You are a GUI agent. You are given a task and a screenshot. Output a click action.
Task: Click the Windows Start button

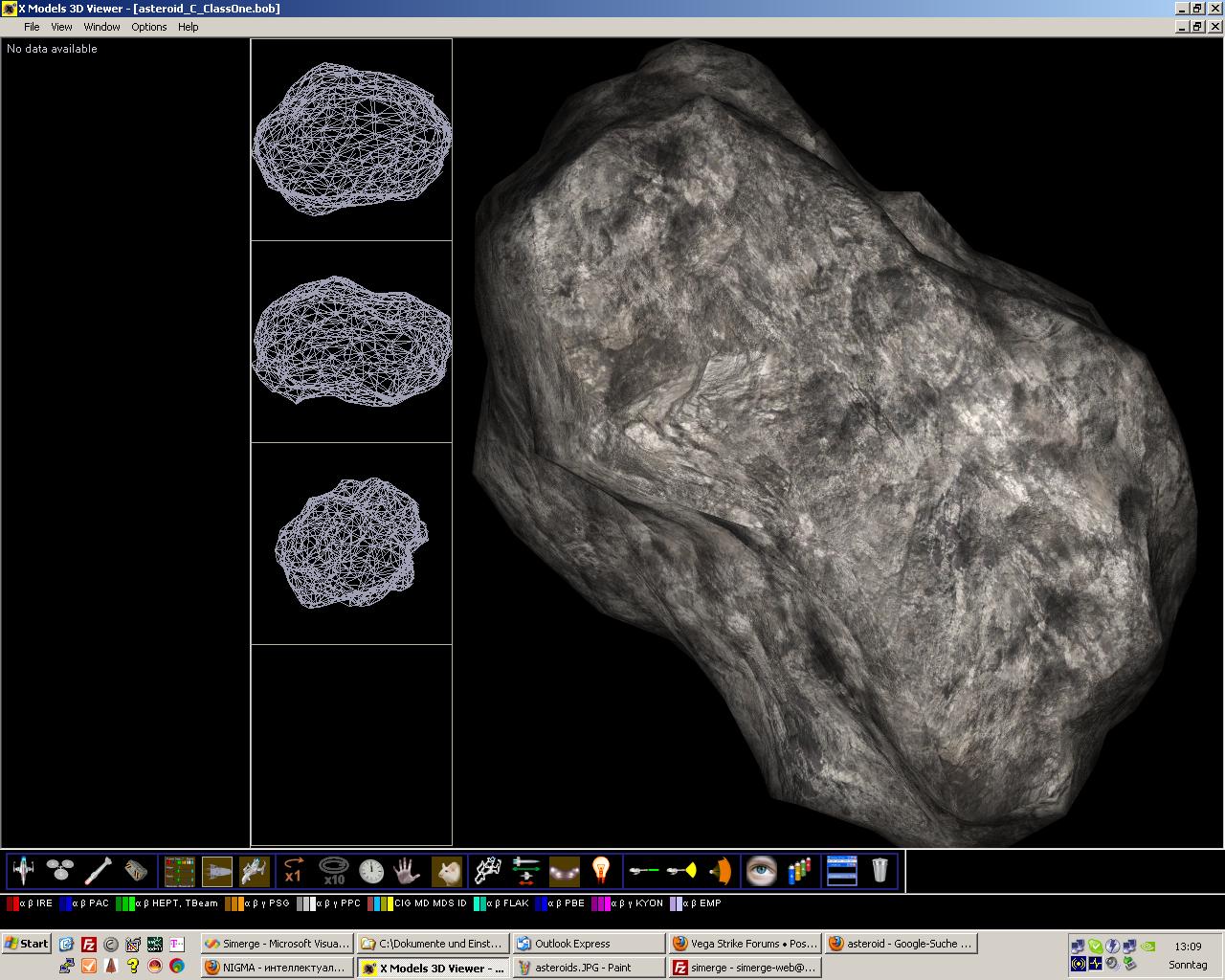tap(27, 944)
